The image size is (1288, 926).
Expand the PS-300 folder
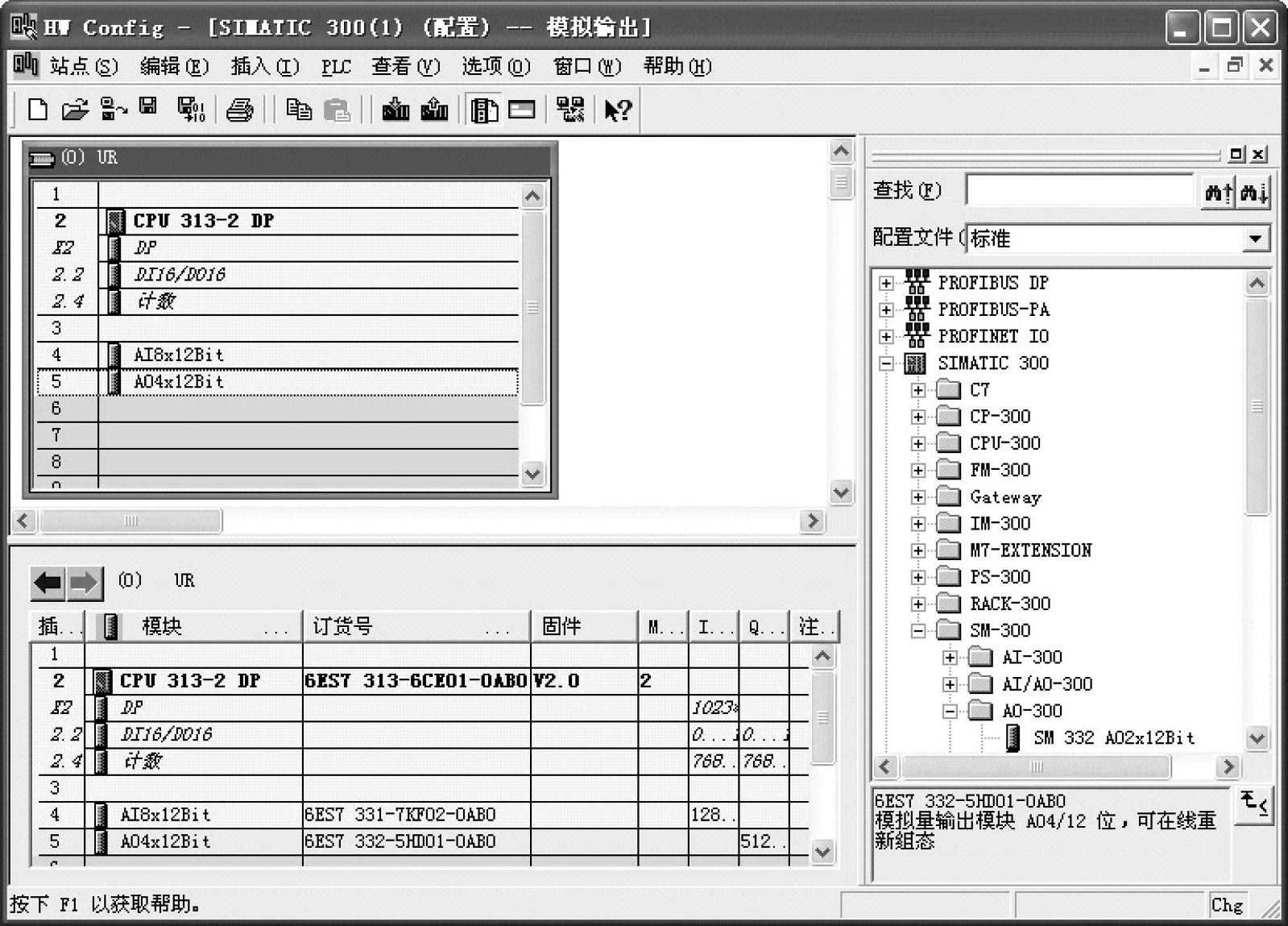coord(918,577)
